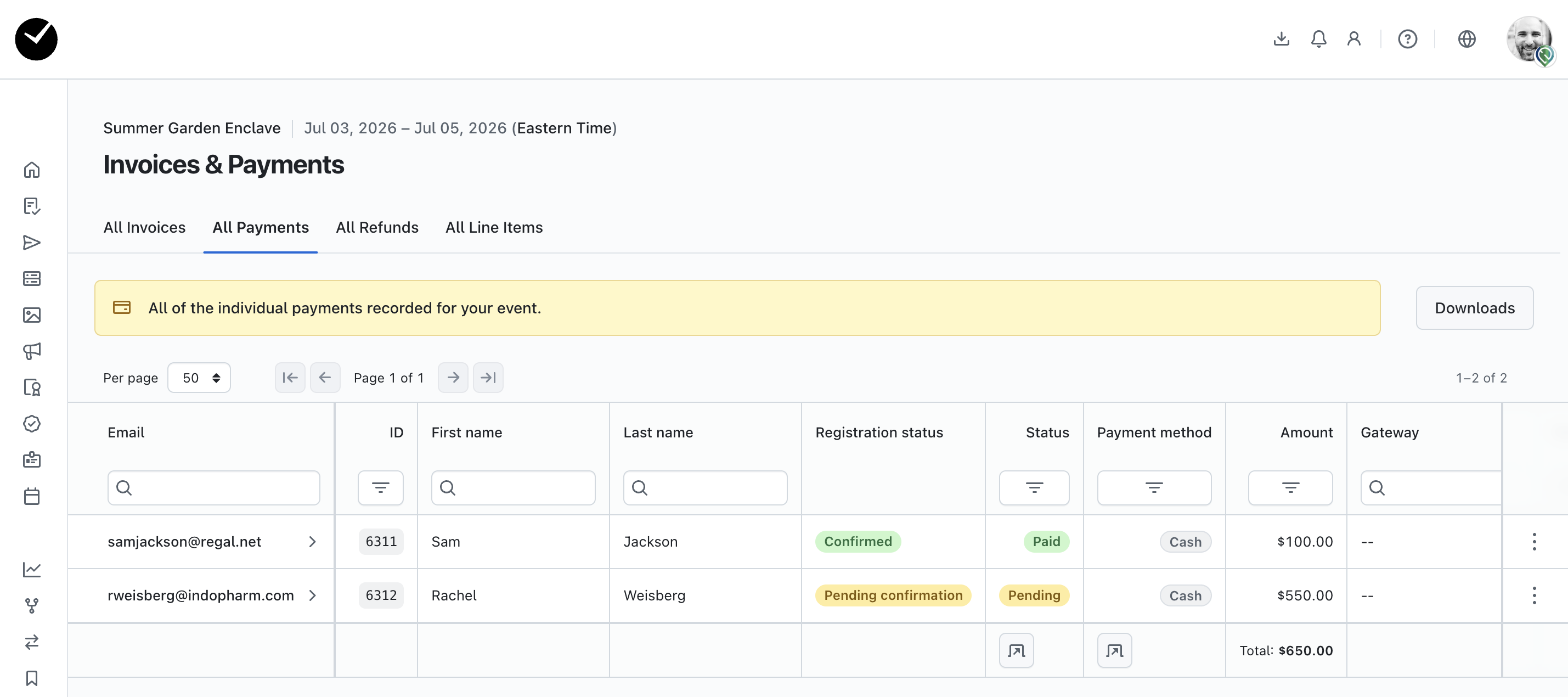Open row menu for Rachel Weisberg

1534,595
